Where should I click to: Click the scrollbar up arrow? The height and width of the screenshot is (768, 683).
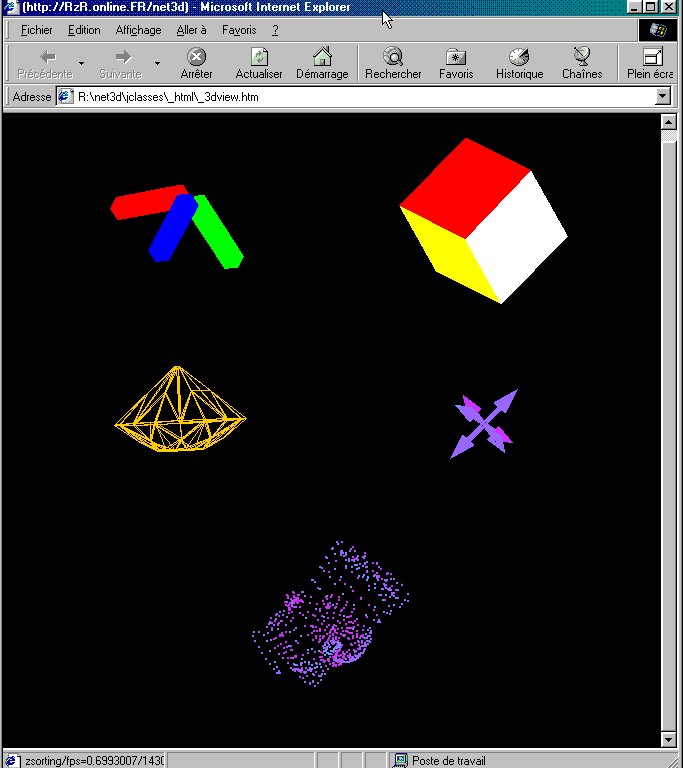pos(669,121)
